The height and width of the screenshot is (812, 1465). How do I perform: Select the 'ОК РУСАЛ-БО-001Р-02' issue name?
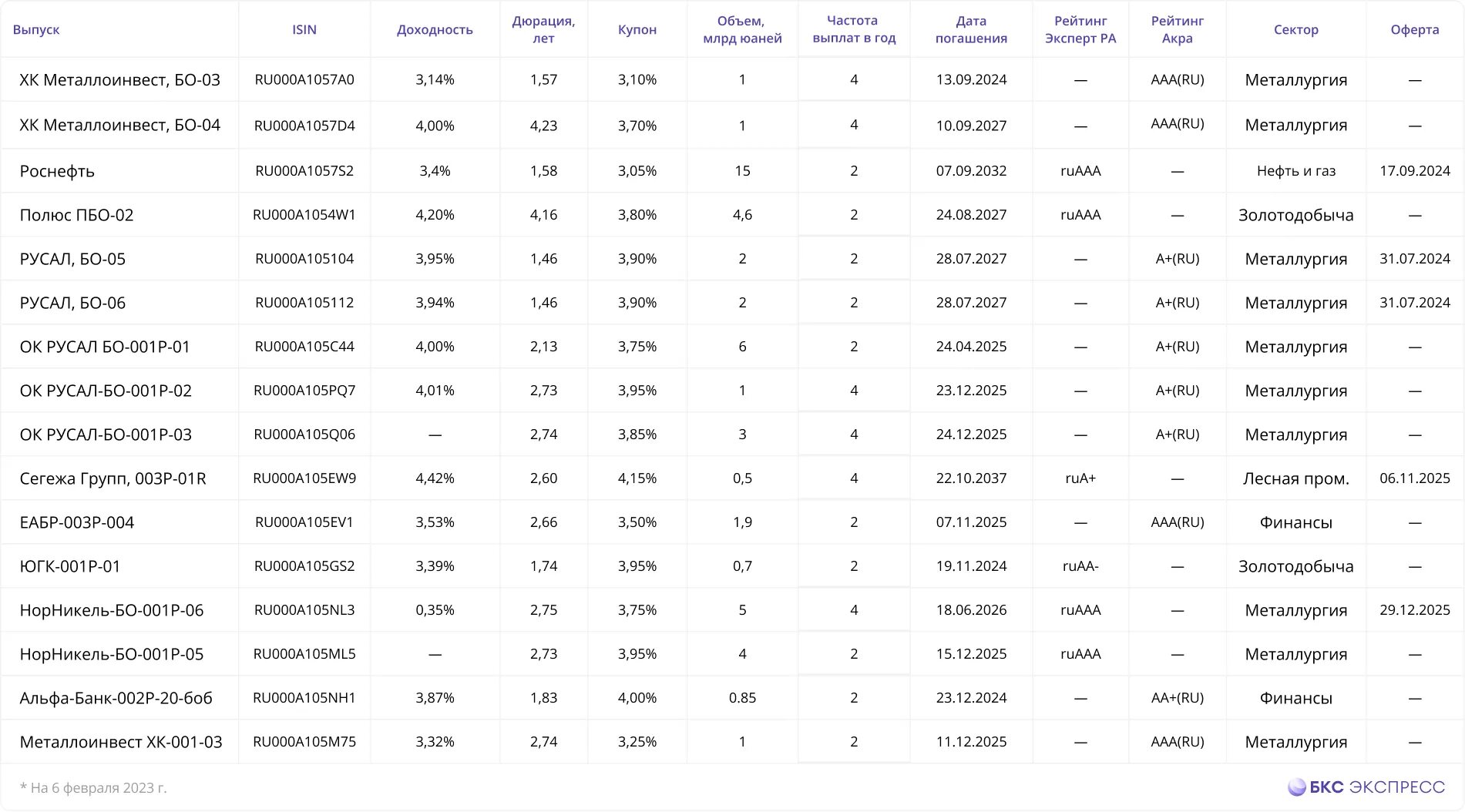coord(106,391)
